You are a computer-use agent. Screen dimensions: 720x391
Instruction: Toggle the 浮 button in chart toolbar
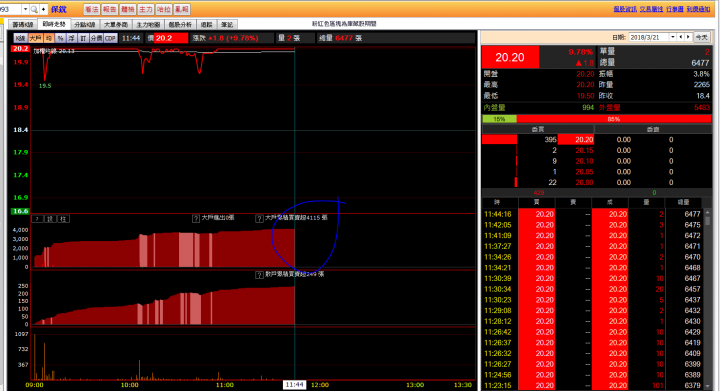pos(72,38)
